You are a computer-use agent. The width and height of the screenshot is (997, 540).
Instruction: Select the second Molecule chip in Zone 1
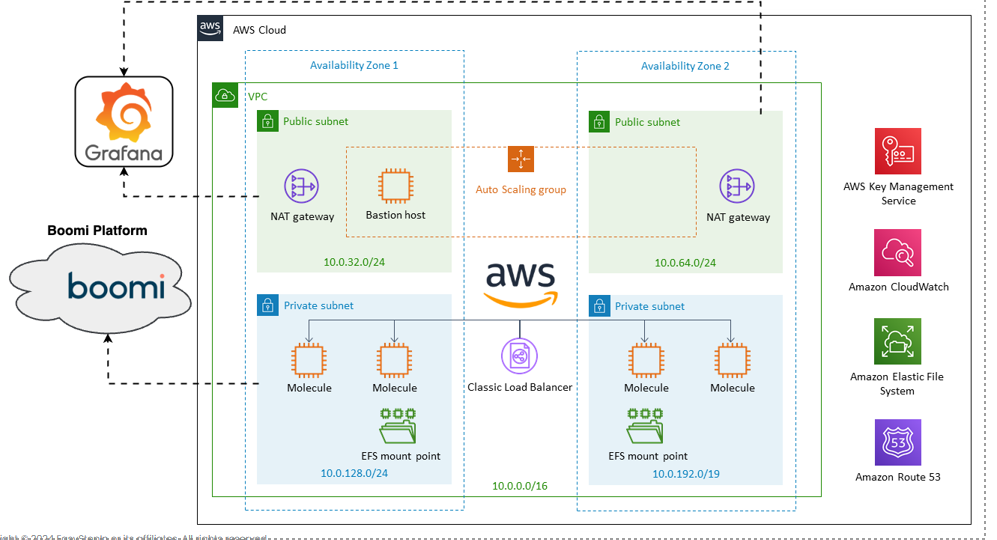tap(394, 361)
